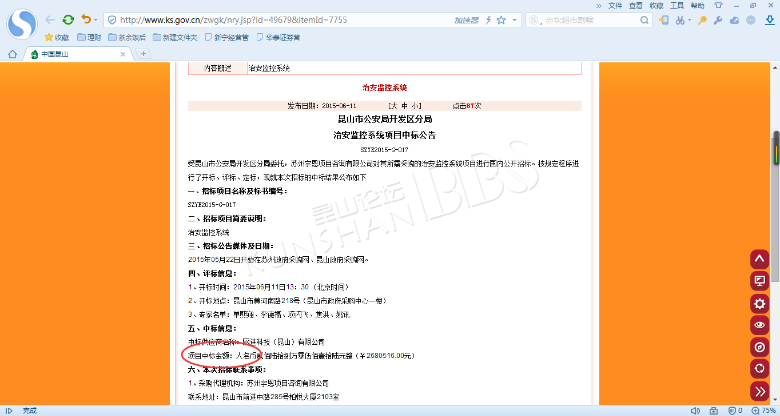Viewport: 780px width, 416px height.
Task: Click the search magnifier icon
Action: (644, 20)
